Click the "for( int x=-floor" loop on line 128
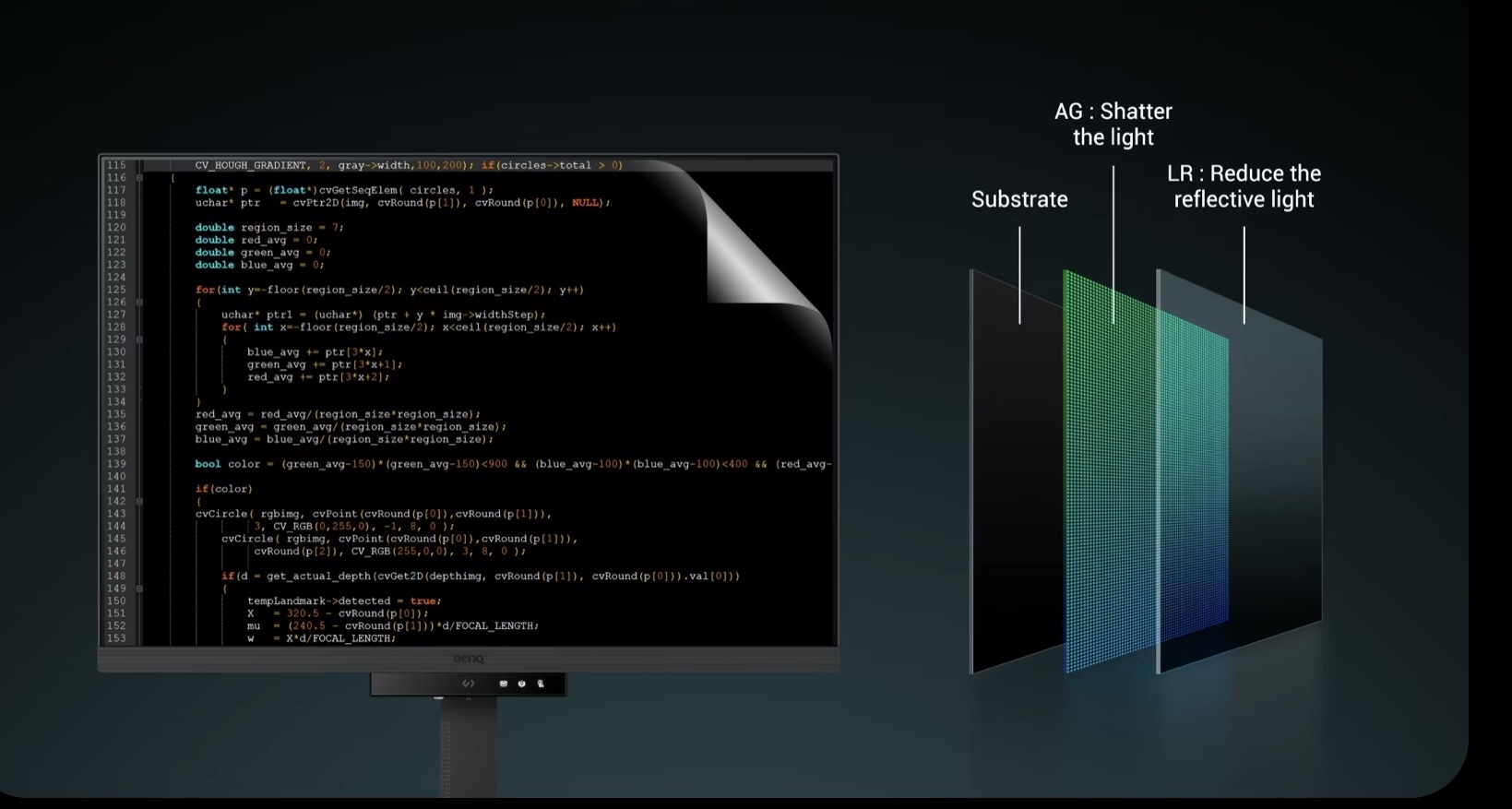 click(x=419, y=327)
